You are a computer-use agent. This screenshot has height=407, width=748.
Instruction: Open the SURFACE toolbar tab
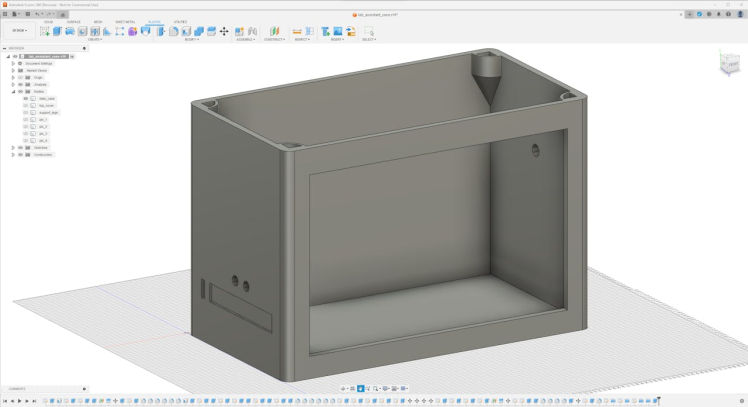[x=73, y=21]
